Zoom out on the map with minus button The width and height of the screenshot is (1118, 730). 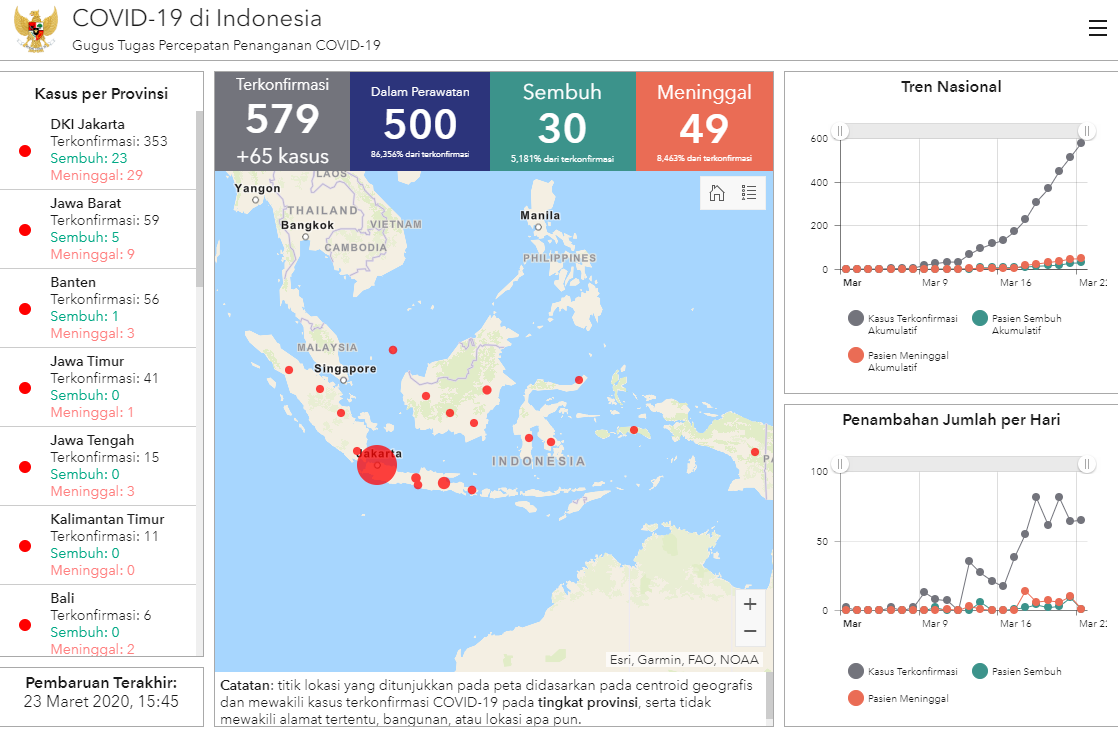750,632
